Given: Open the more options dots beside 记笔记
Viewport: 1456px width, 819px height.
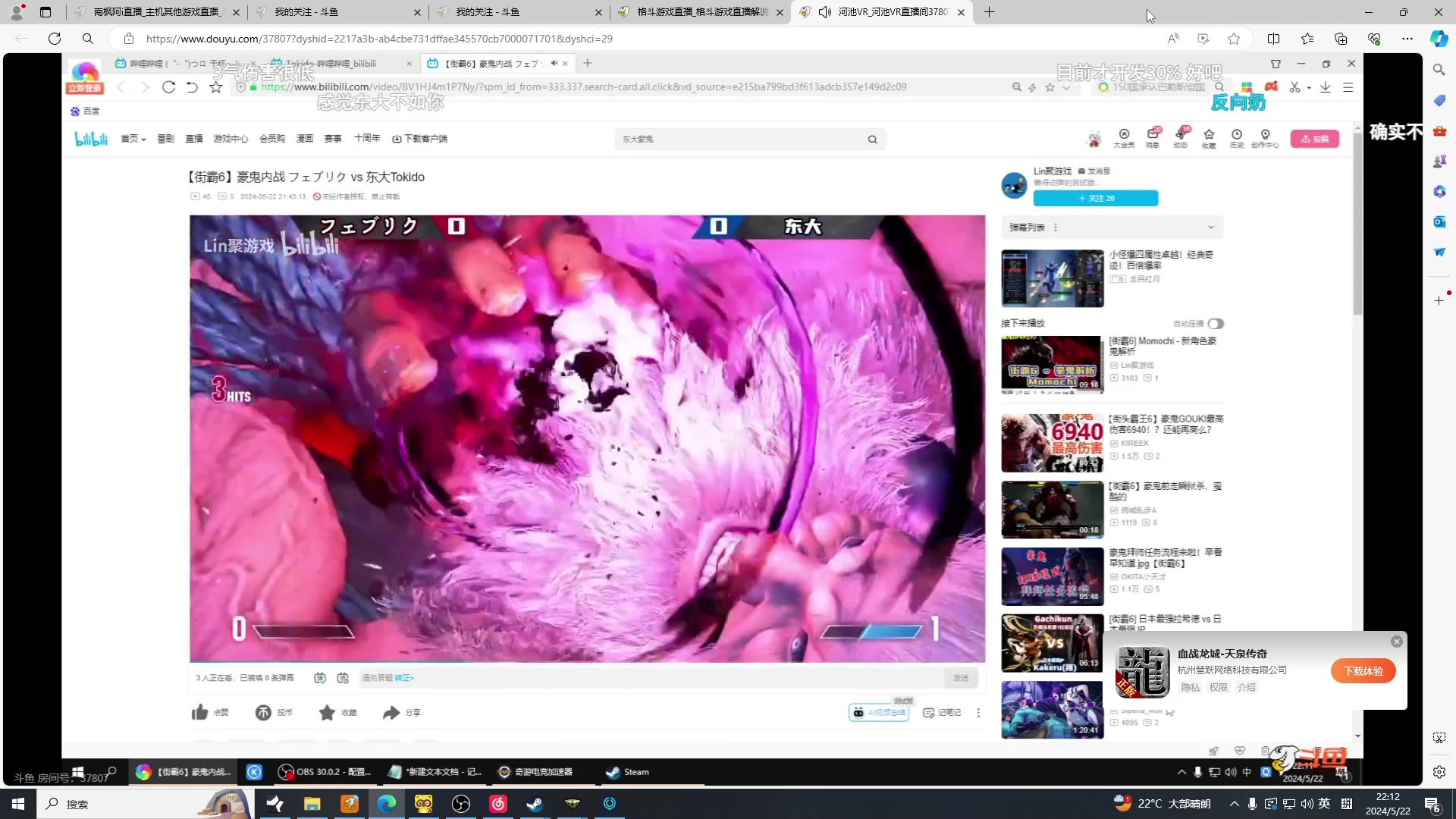Looking at the screenshot, I should pos(978,713).
